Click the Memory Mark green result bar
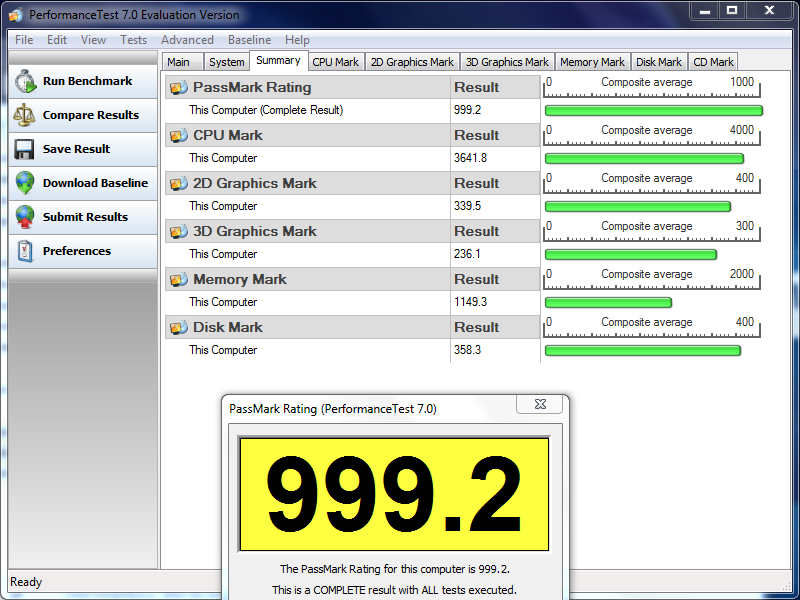The height and width of the screenshot is (600, 800). 608,303
